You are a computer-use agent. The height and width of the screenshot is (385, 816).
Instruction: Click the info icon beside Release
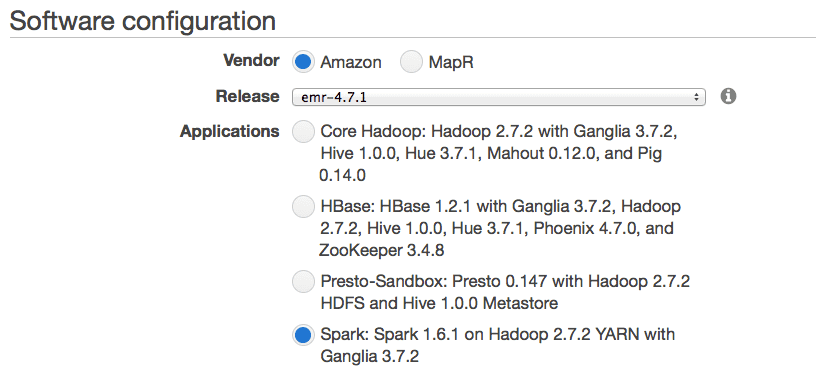click(728, 96)
